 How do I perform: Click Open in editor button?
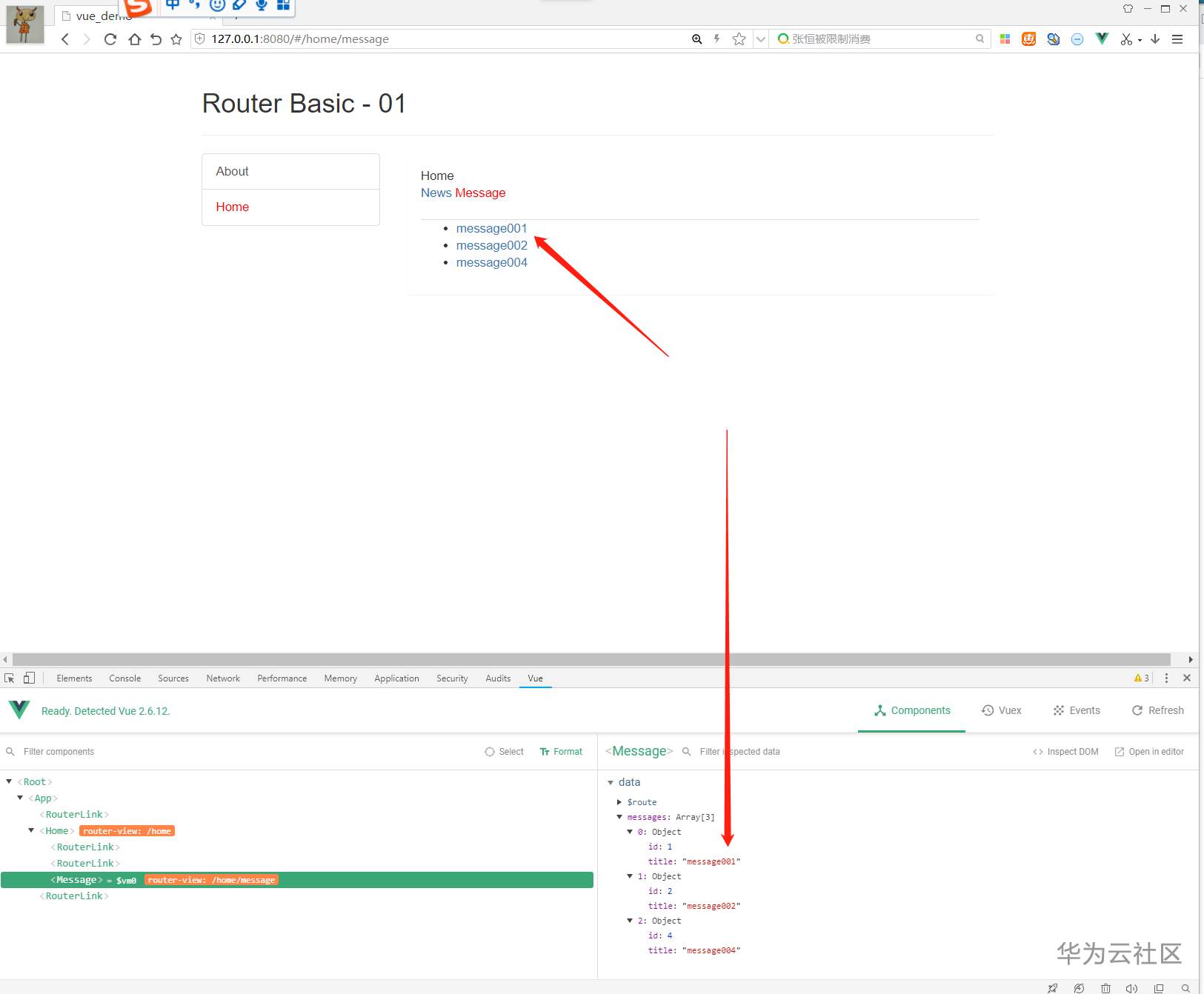[1149, 752]
